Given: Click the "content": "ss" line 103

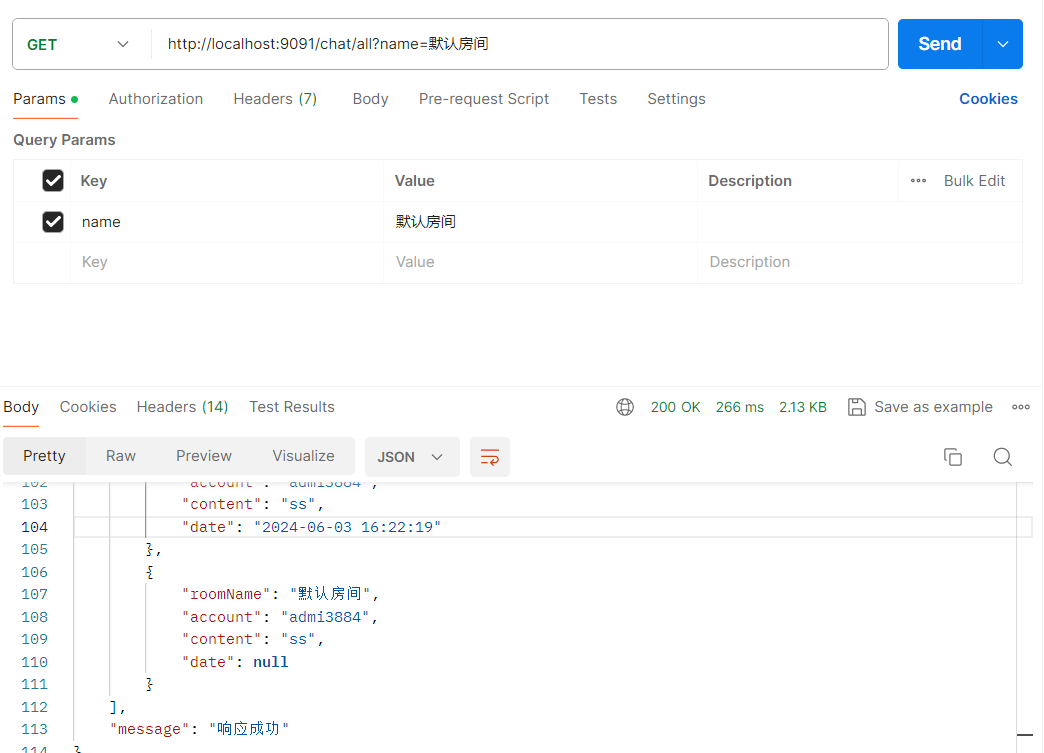Looking at the screenshot, I should [252, 505].
